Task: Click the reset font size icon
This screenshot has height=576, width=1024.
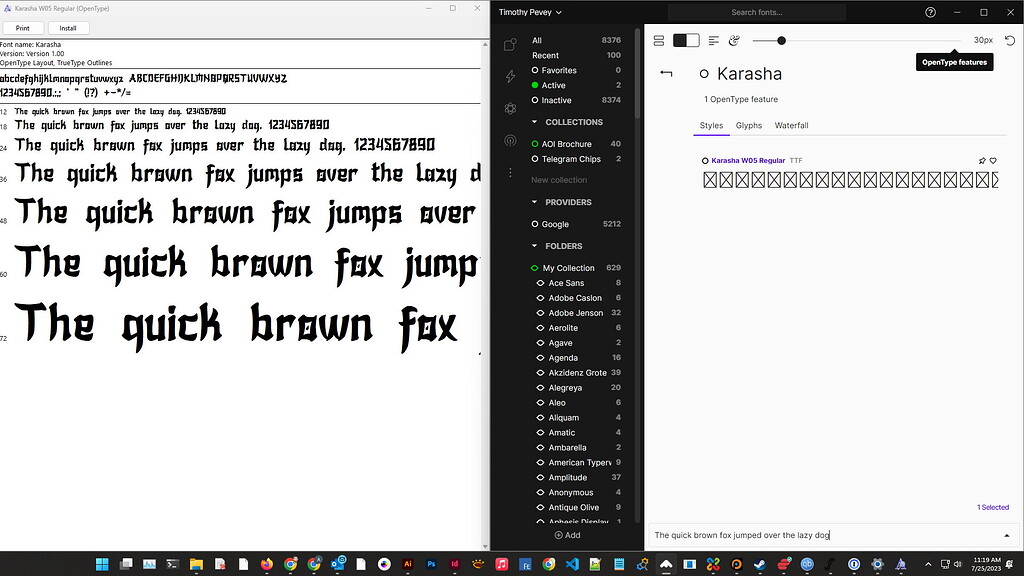Action: [x=1010, y=40]
